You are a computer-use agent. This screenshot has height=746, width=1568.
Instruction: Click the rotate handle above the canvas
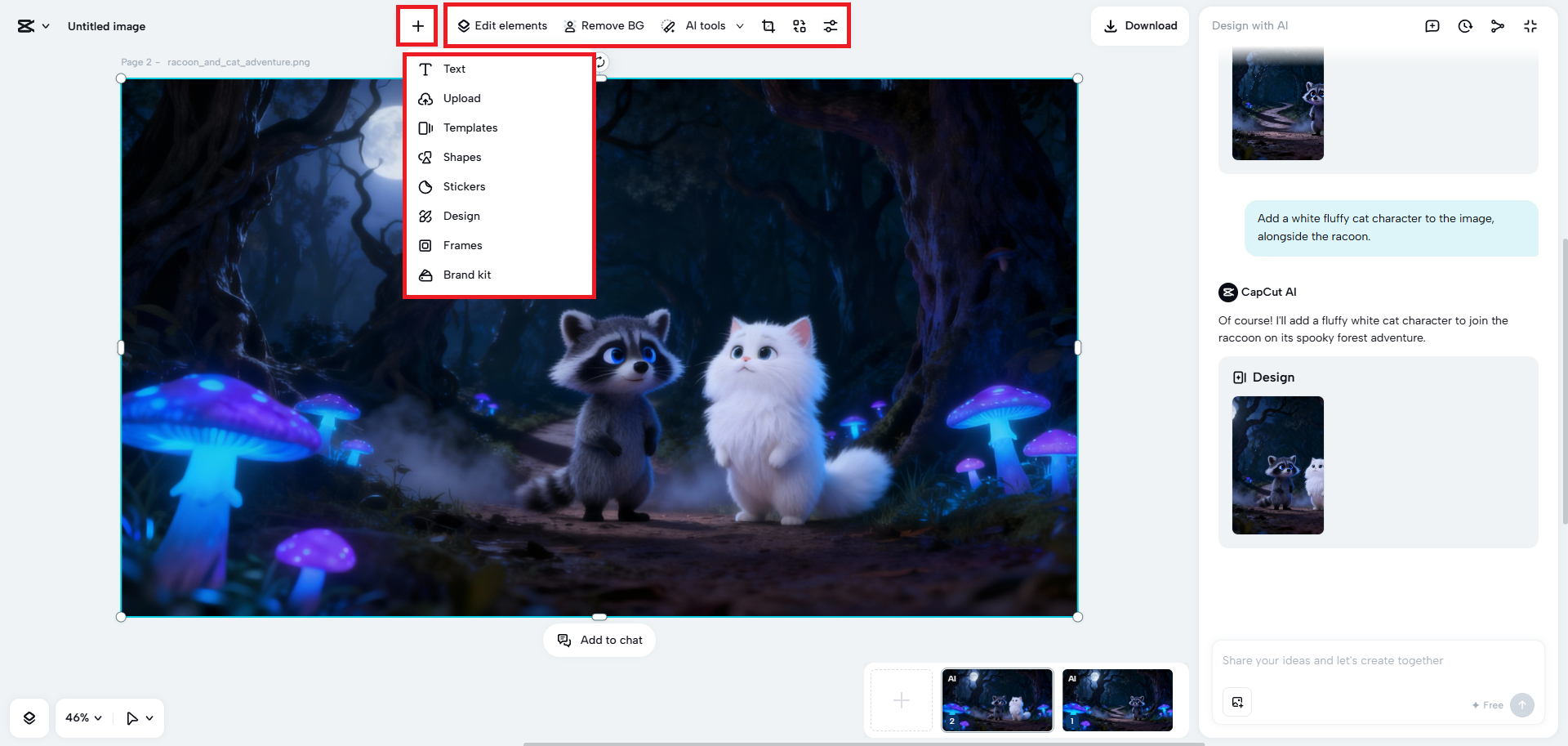click(x=601, y=62)
